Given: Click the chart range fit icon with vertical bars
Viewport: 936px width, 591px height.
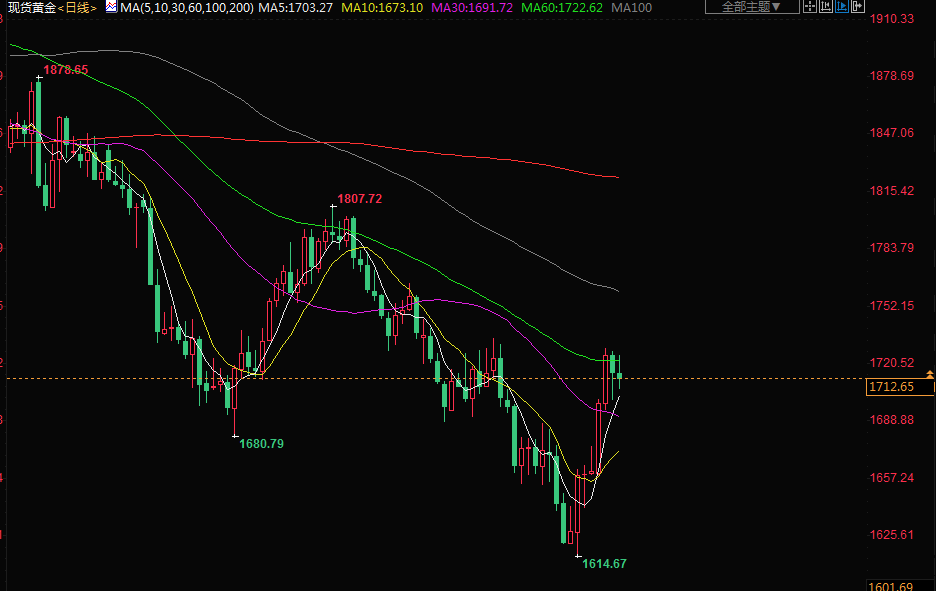Looking at the screenshot, I should pyautogui.click(x=826, y=6).
